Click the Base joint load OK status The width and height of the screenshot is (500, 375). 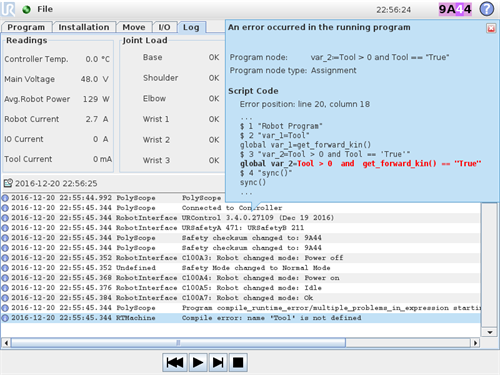[214, 57]
